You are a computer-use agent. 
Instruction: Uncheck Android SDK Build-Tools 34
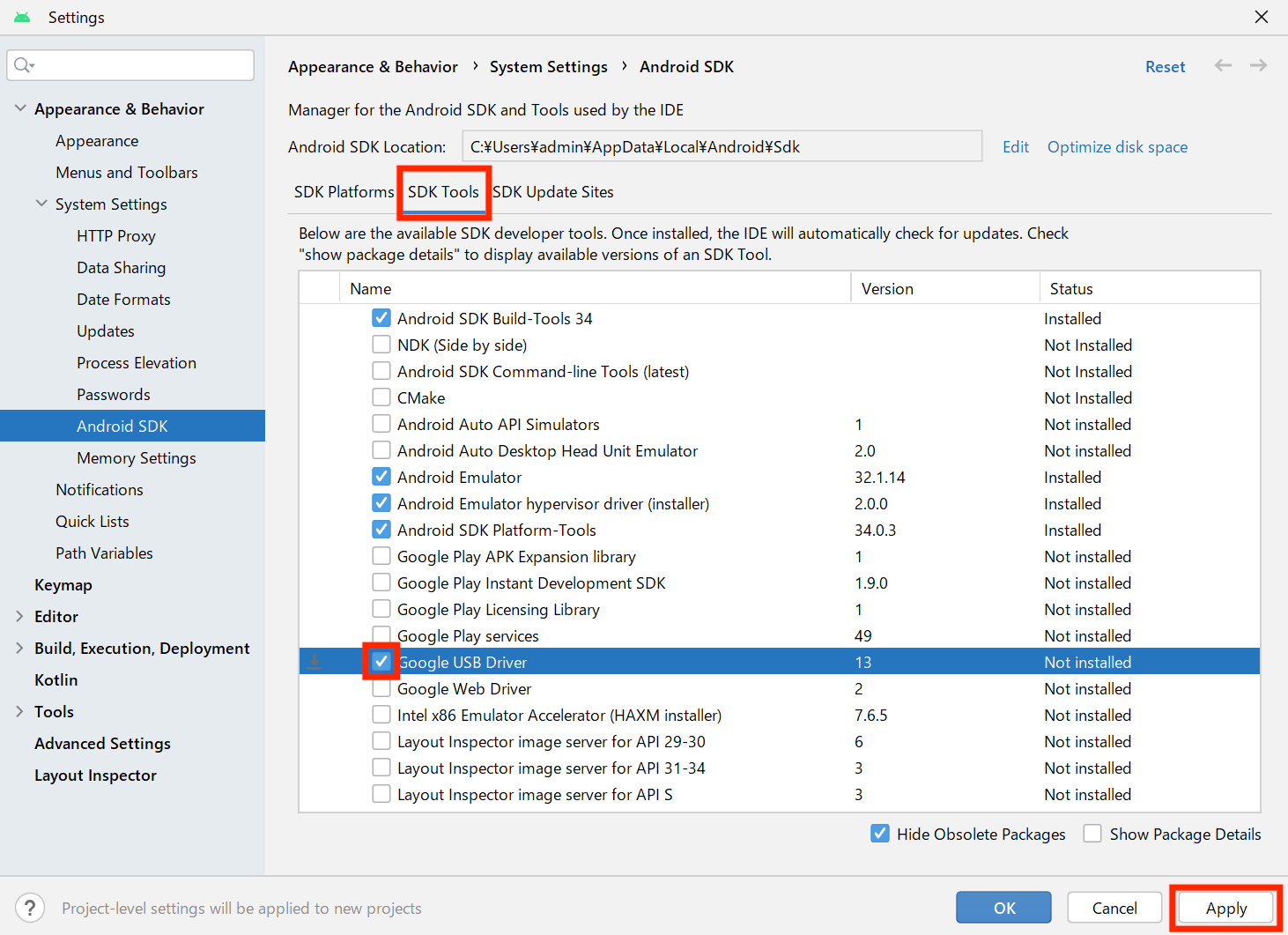click(x=381, y=318)
